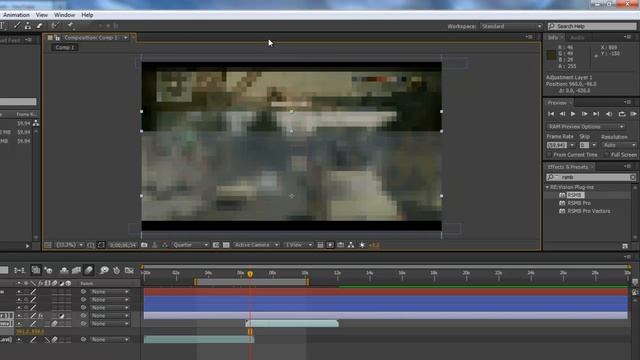Viewport: 640px width, 360px height.
Task: Select the Eraser tool
Action: (x=40, y=26)
